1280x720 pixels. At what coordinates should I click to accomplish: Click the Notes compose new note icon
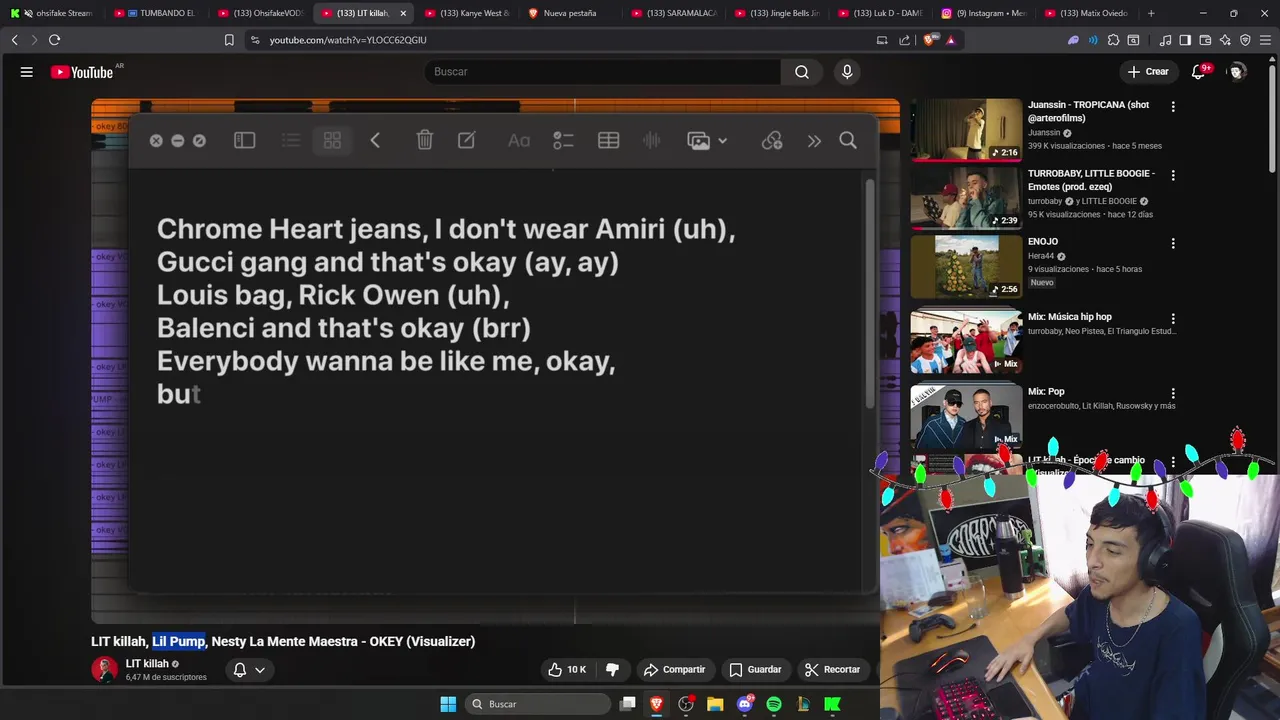(x=467, y=140)
